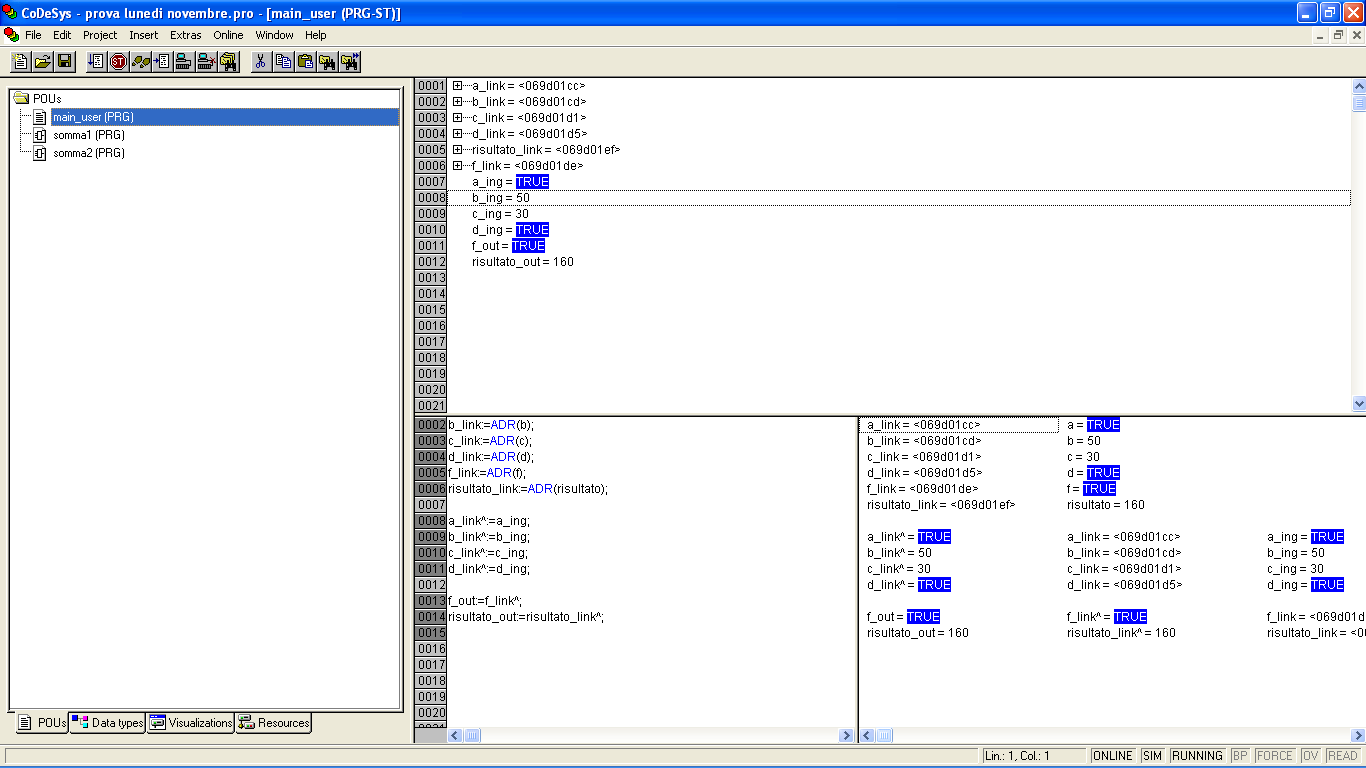Screen dimensions: 1366x768
Task: Click the Logout icon with red X
Action: [x=206, y=62]
